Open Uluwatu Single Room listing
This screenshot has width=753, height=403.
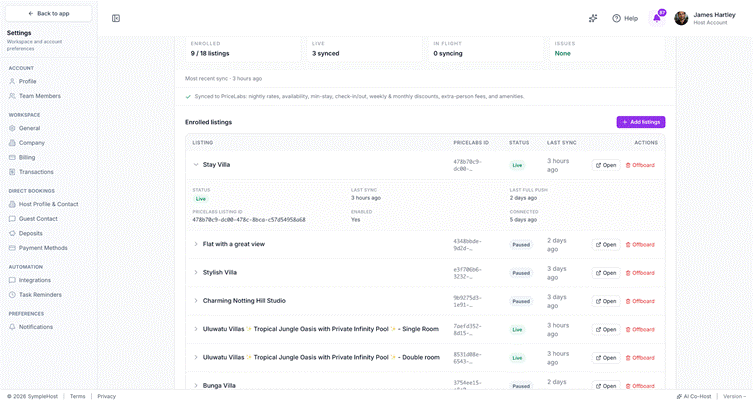click(606, 330)
